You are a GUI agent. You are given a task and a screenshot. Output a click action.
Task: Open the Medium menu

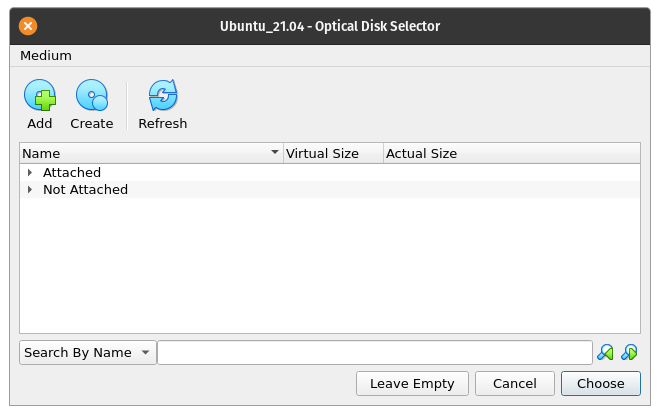(46, 56)
